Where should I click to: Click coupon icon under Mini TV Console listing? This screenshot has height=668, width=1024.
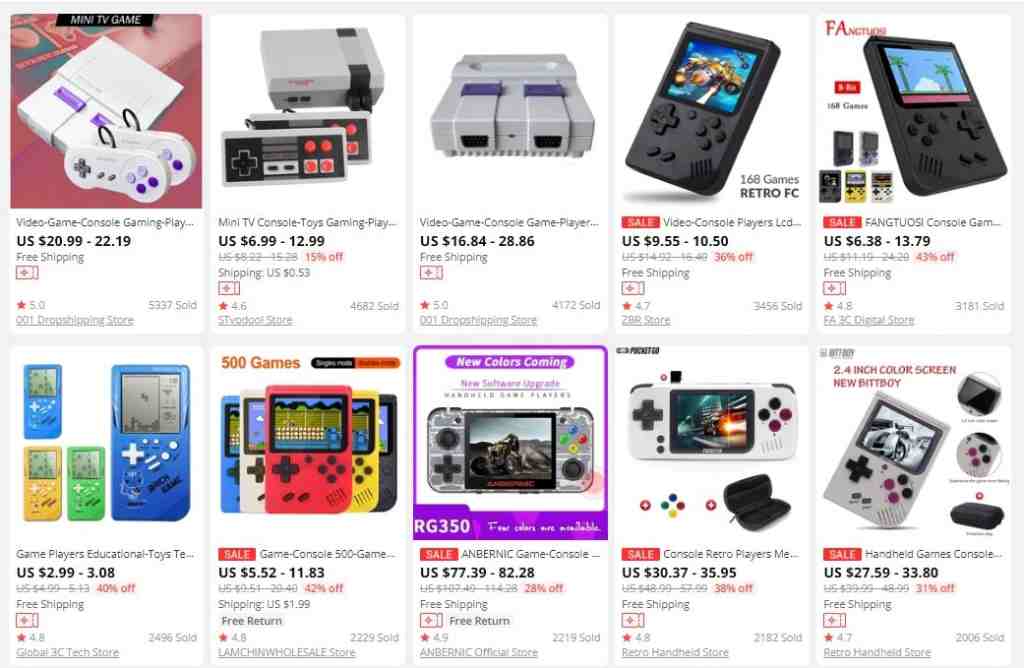pyautogui.click(x=229, y=288)
